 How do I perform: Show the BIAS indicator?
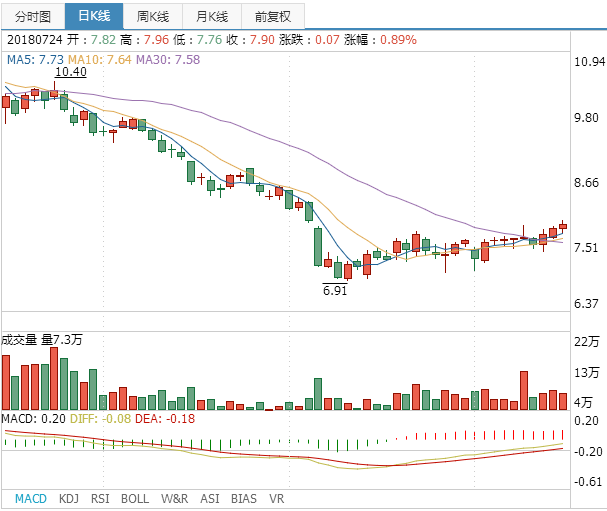243,499
